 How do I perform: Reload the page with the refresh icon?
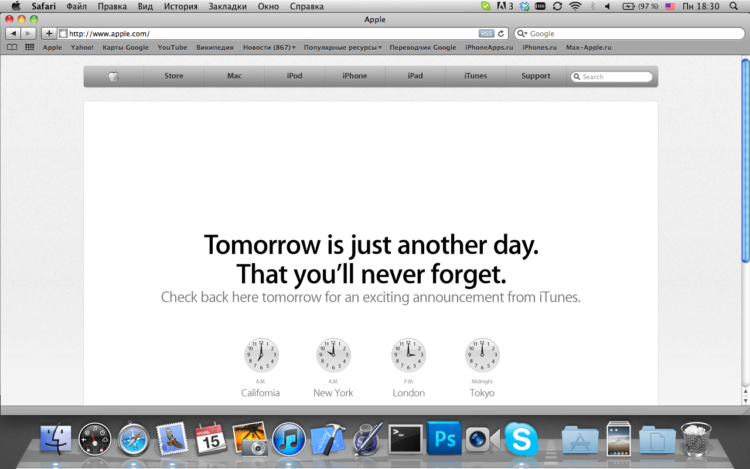501,33
